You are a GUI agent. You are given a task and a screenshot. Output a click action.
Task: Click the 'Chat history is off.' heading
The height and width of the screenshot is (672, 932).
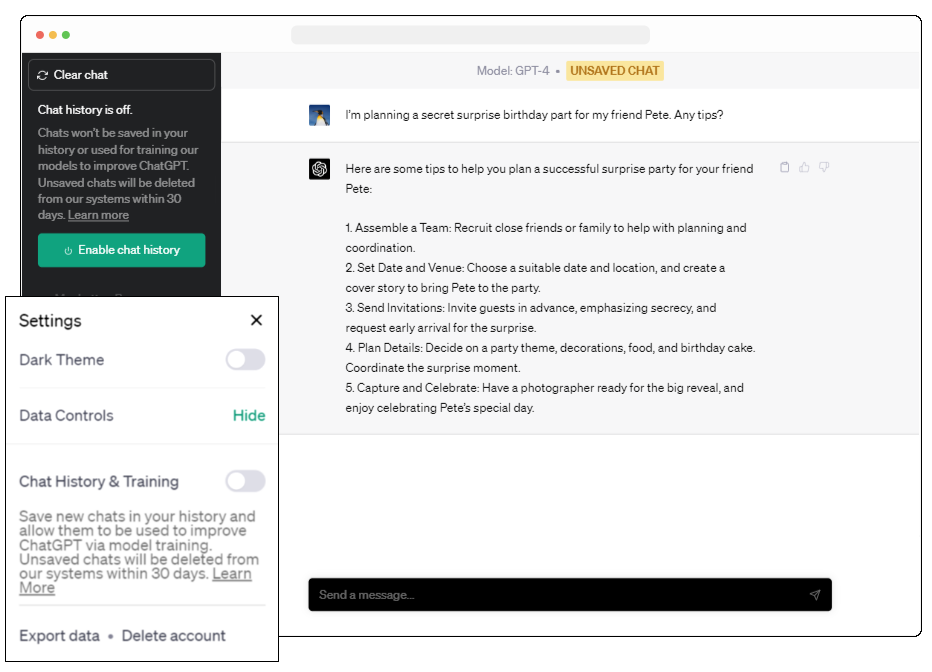pyautogui.click(x=85, y=110)
